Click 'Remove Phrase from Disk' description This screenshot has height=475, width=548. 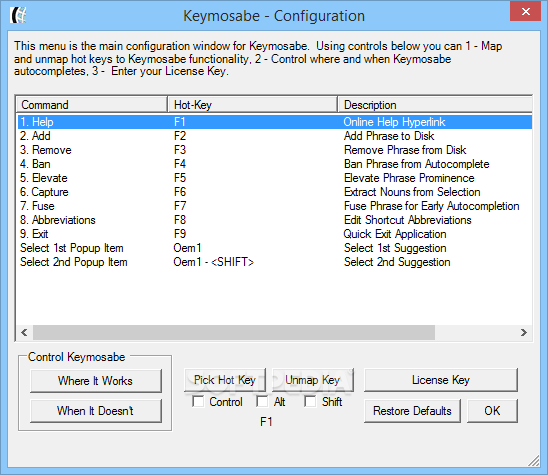(x=405, y=150)
